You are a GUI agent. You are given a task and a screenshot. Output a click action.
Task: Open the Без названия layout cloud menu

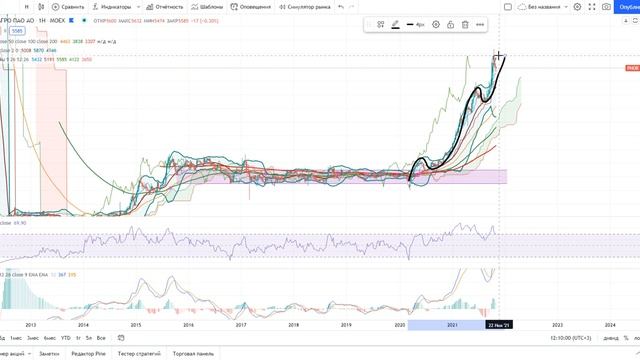tap(543, 7)
